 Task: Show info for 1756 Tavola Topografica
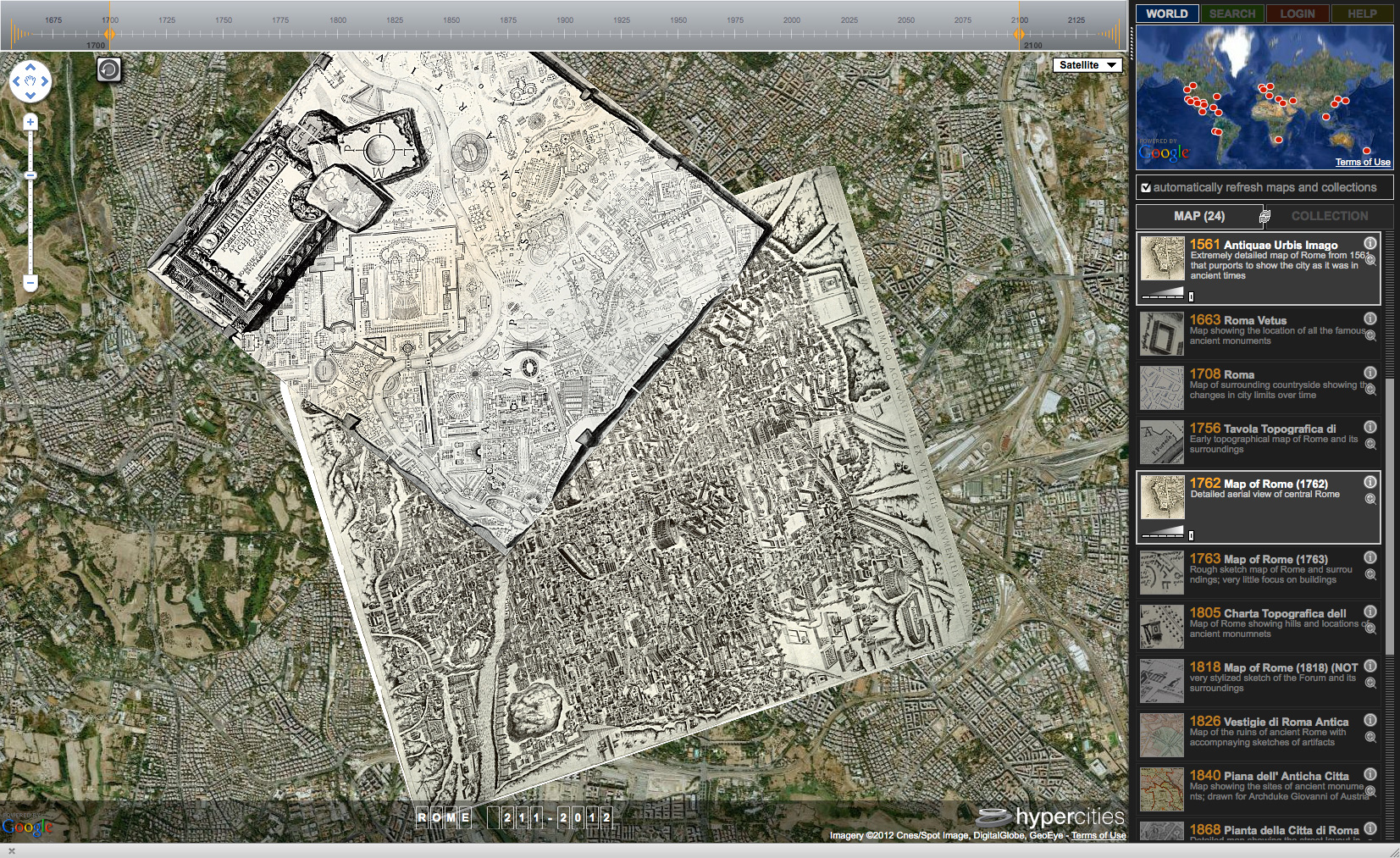(x=1370, y=427)
